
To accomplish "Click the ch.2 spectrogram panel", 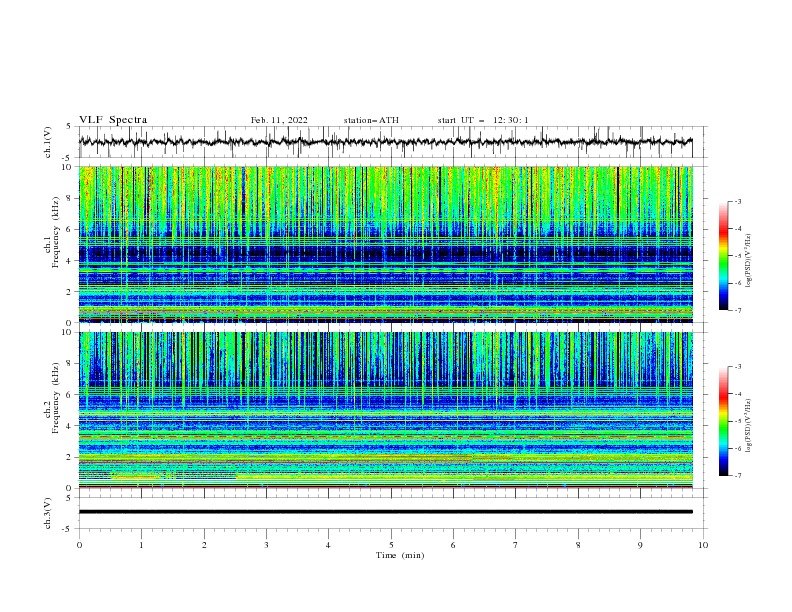I will [x=386, y=410].
